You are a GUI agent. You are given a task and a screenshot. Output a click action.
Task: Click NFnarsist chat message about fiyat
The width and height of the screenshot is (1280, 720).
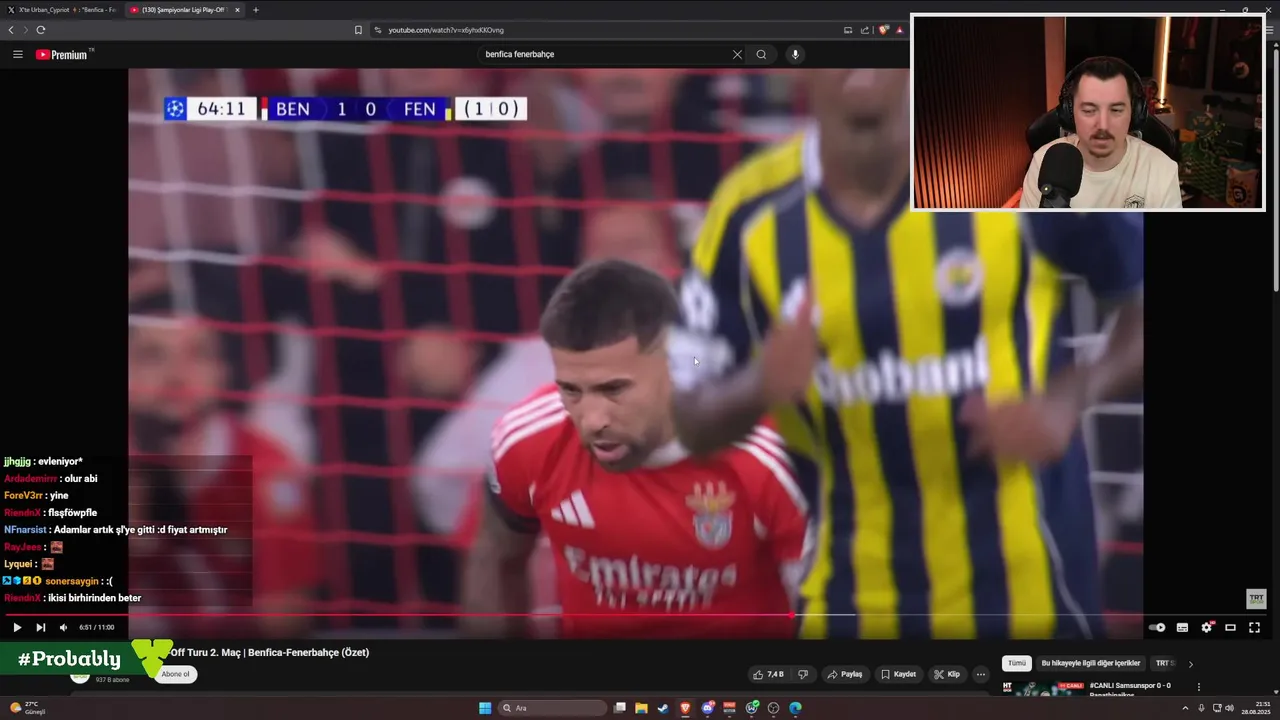116,530
